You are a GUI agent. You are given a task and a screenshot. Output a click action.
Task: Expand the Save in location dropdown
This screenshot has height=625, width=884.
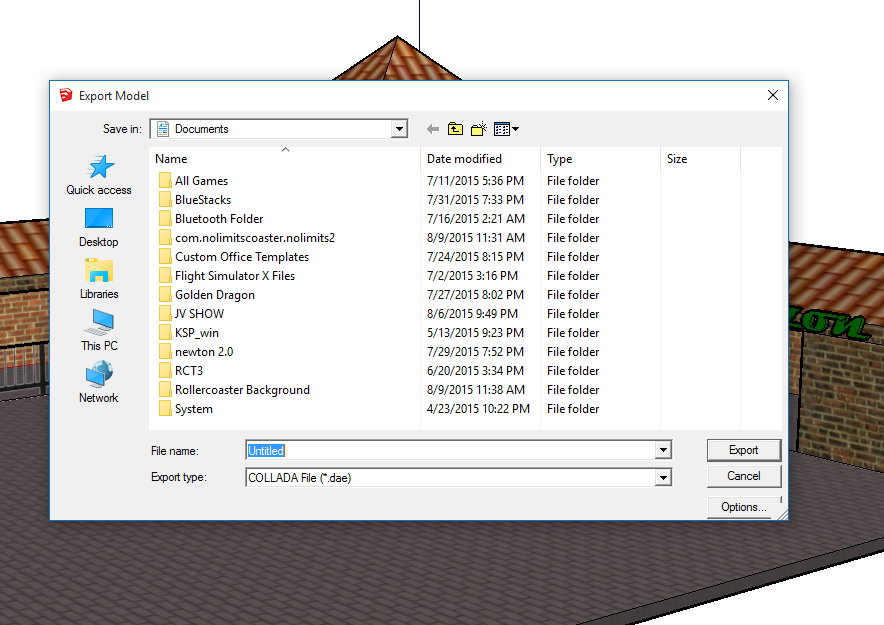(x=399, y=129)
